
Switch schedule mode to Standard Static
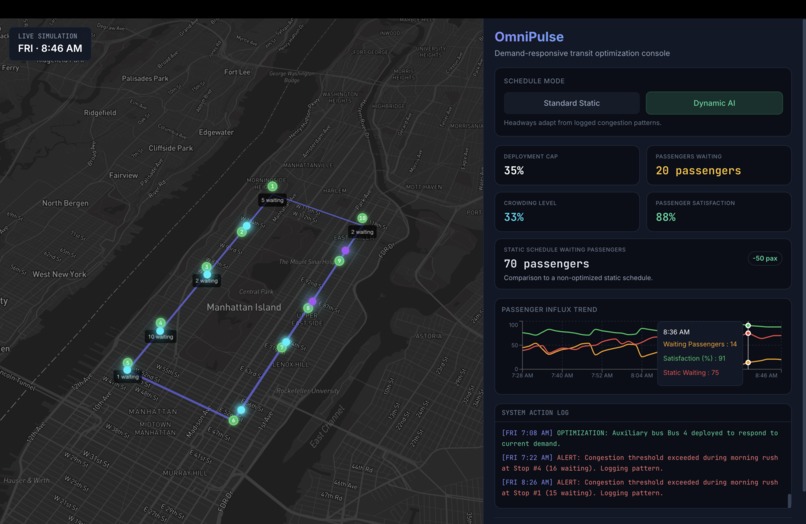[572, 103]
